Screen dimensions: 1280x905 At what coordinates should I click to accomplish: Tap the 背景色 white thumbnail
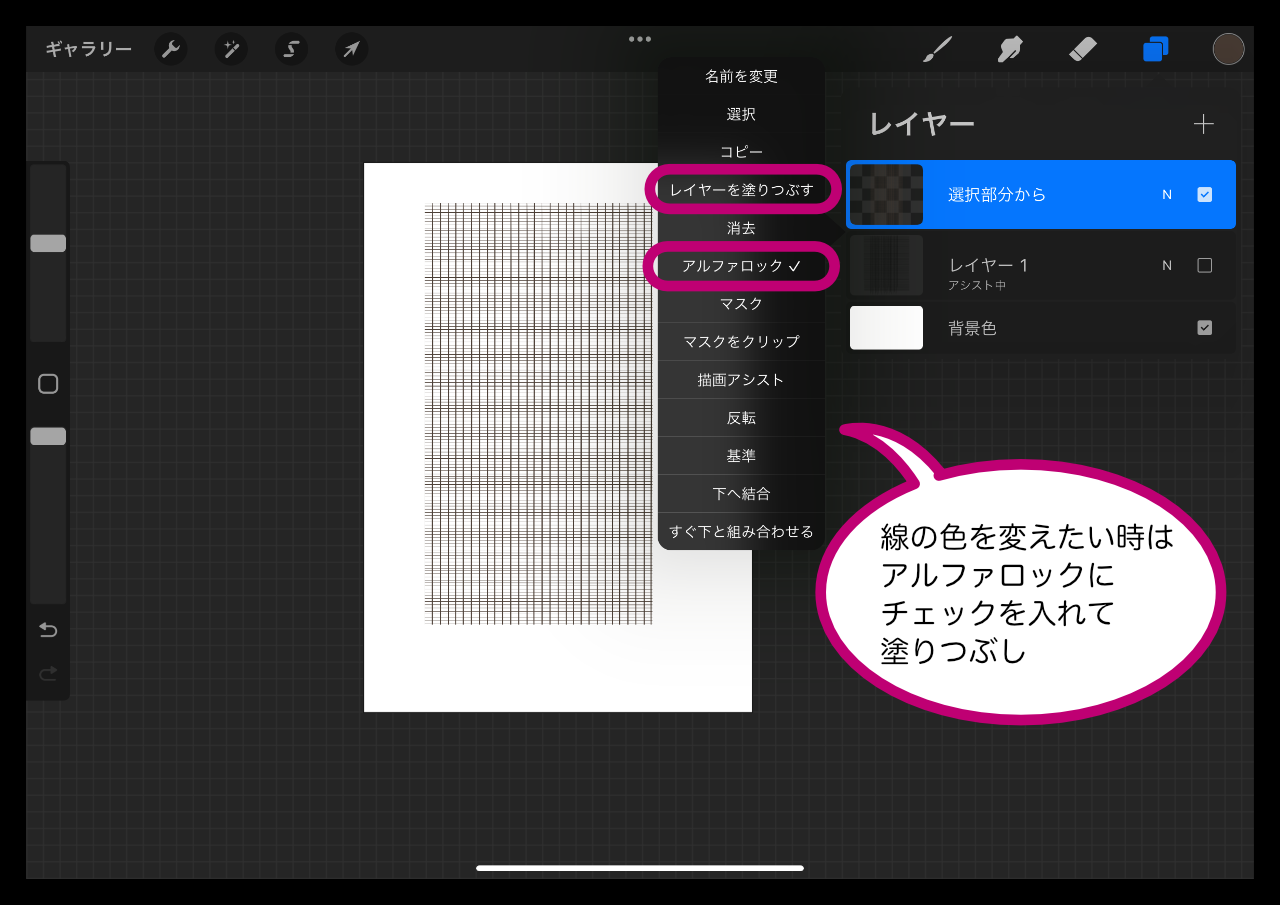(x=886, y=328)
